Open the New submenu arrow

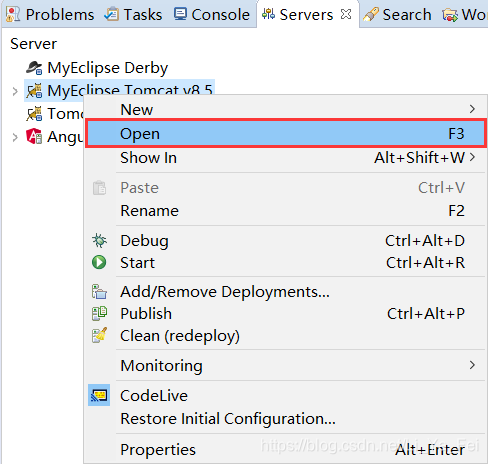pos(472,109)
